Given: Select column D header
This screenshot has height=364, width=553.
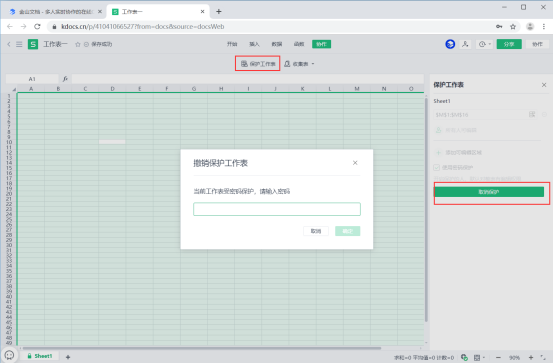Looking at the screenshot, I should click(112, 89).
